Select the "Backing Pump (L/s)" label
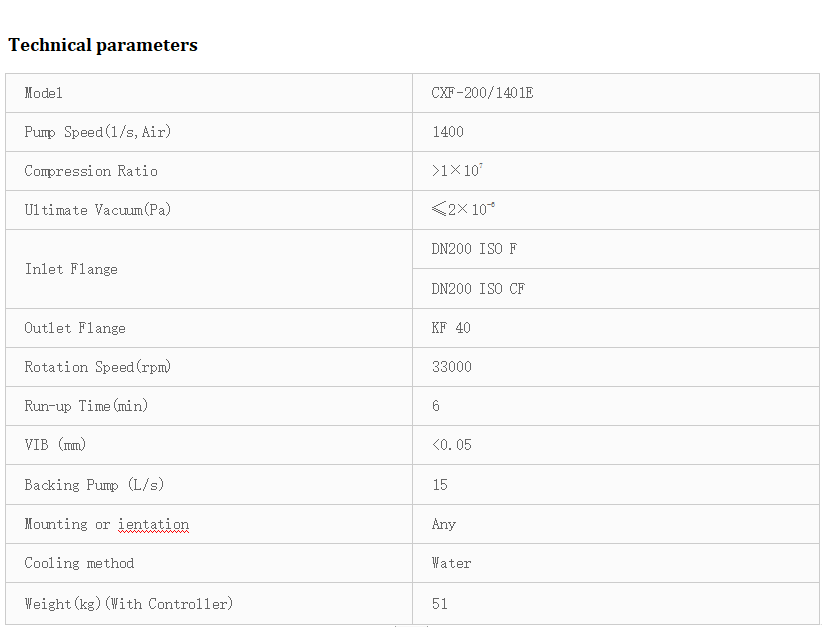839x638 pixels. coord(94,485)
